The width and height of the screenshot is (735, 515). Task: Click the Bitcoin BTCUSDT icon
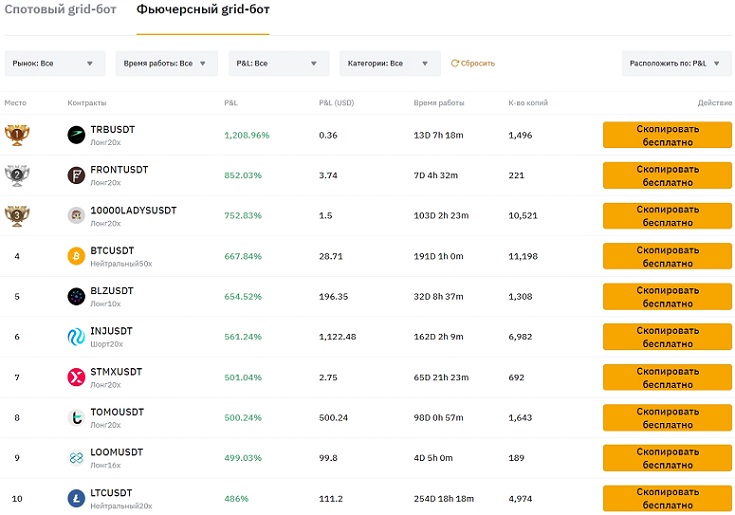[x=76, y=256]
